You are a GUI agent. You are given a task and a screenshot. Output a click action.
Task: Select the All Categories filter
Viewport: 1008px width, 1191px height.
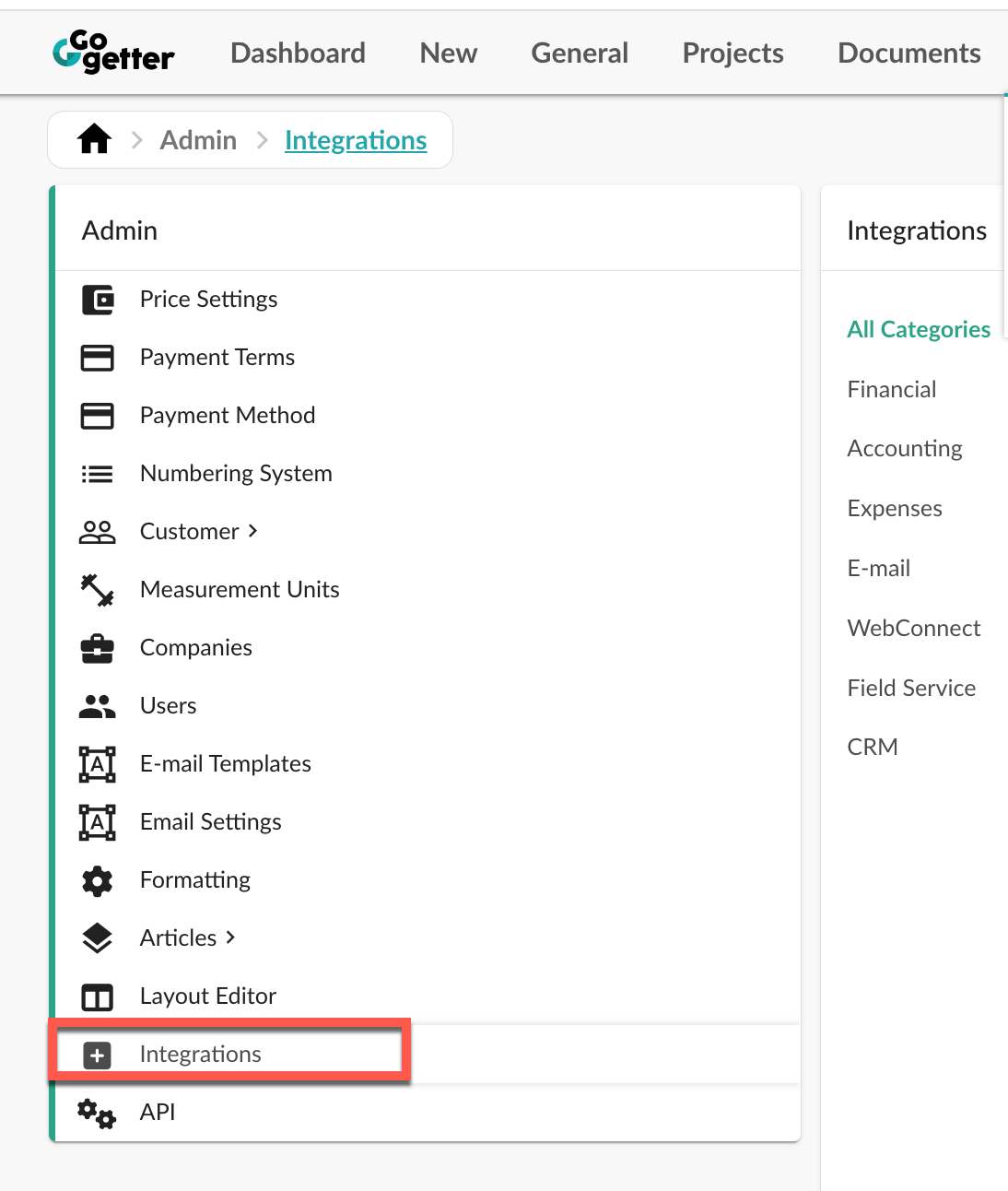(x=919, y=329)
